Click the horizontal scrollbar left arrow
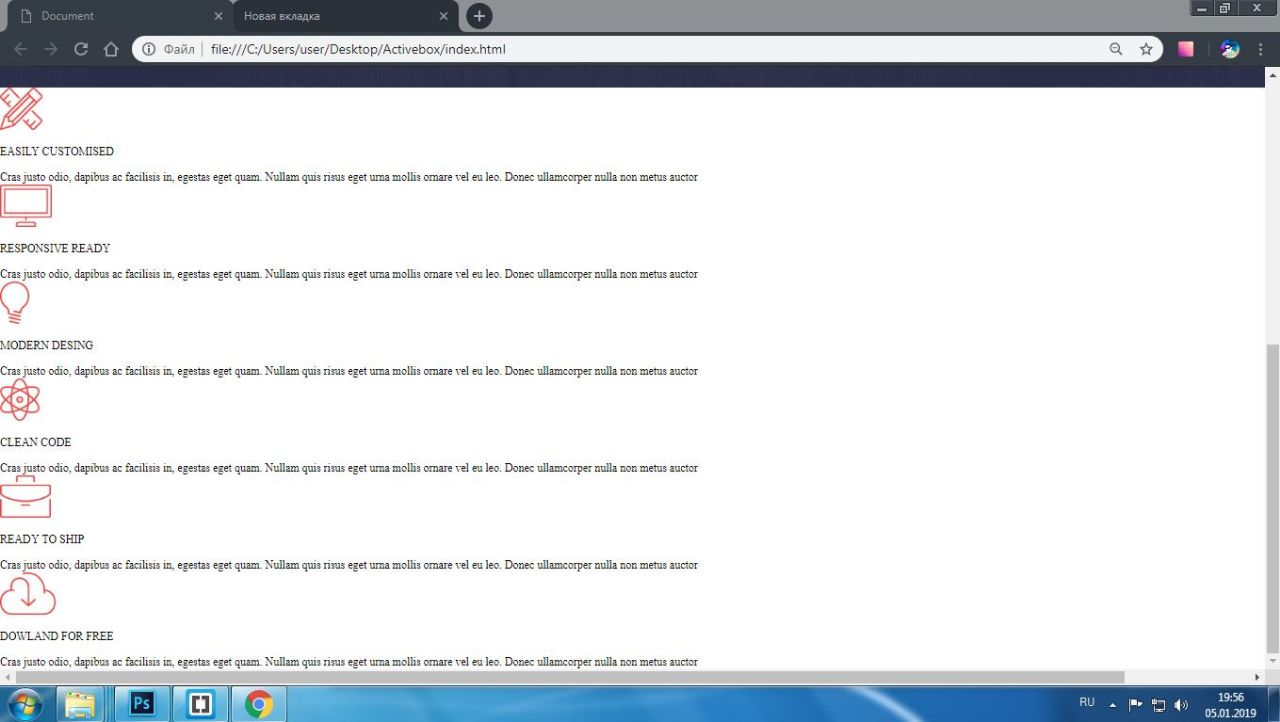The height and width of the screenshot is (722, 1280). (6, 677)
